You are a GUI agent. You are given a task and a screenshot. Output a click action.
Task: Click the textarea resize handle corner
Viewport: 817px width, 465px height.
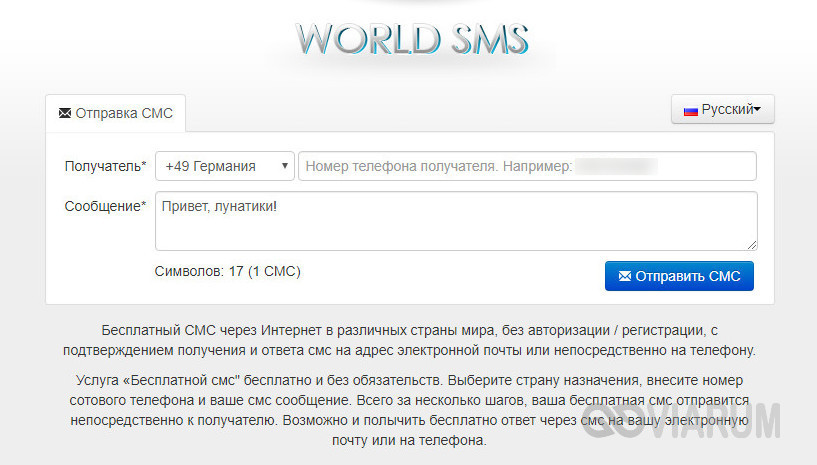coord(752,245)
